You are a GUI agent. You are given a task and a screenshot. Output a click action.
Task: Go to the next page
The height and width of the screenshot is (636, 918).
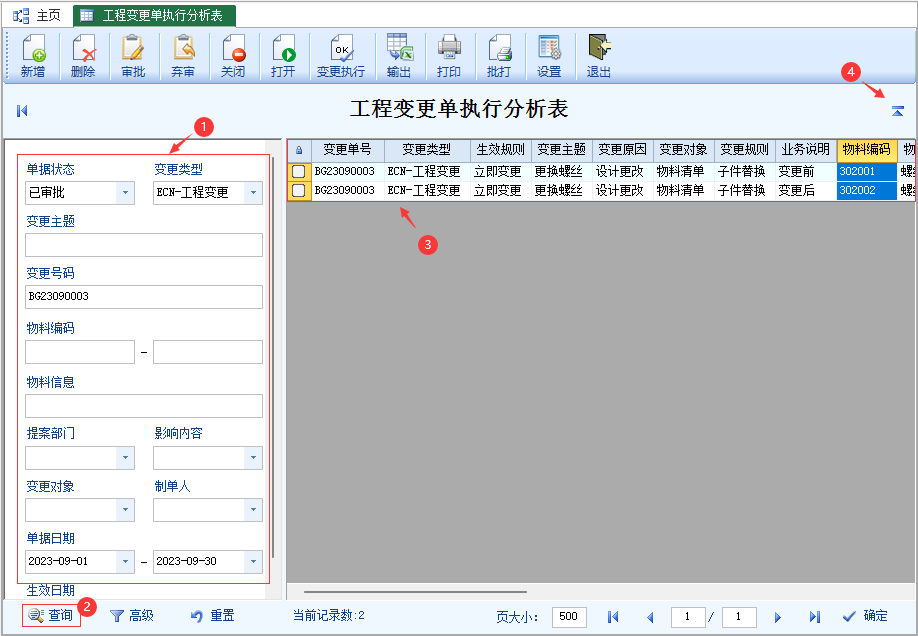777,617
